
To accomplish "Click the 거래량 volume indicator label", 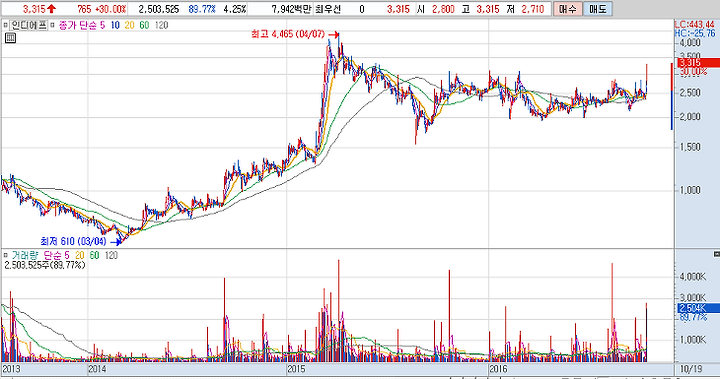I will tap(25, 255).
